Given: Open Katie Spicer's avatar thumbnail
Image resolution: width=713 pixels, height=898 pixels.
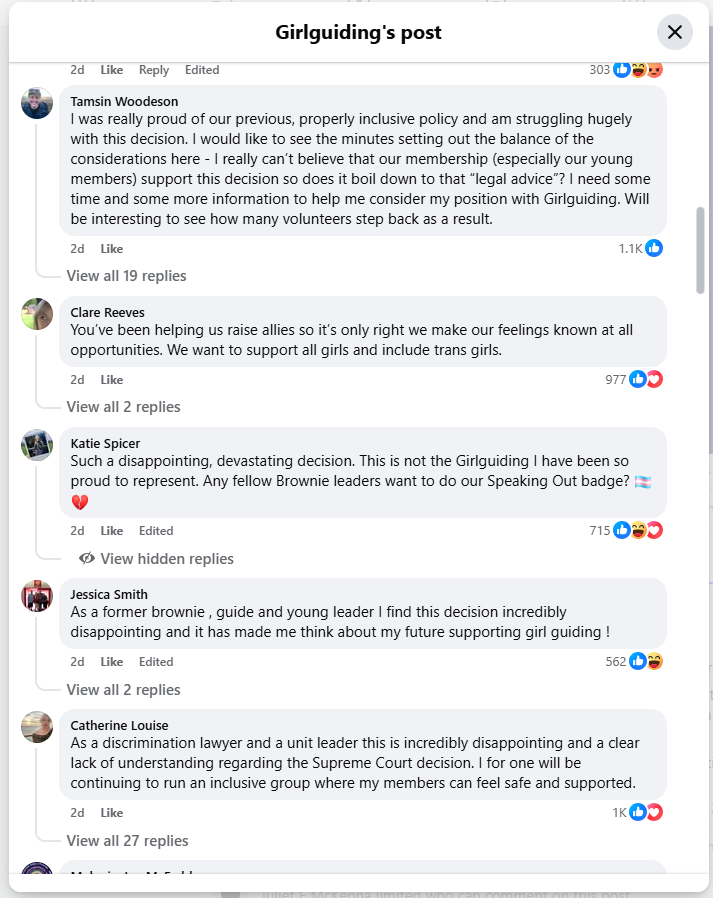Looking at the screenshot, I should point(37,445).
